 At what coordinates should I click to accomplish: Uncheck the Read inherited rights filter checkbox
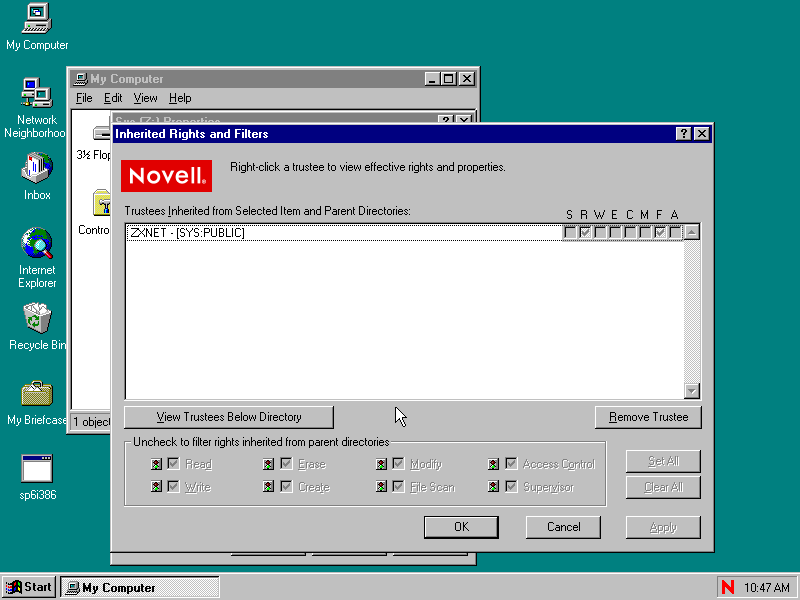tap(173, 464)
